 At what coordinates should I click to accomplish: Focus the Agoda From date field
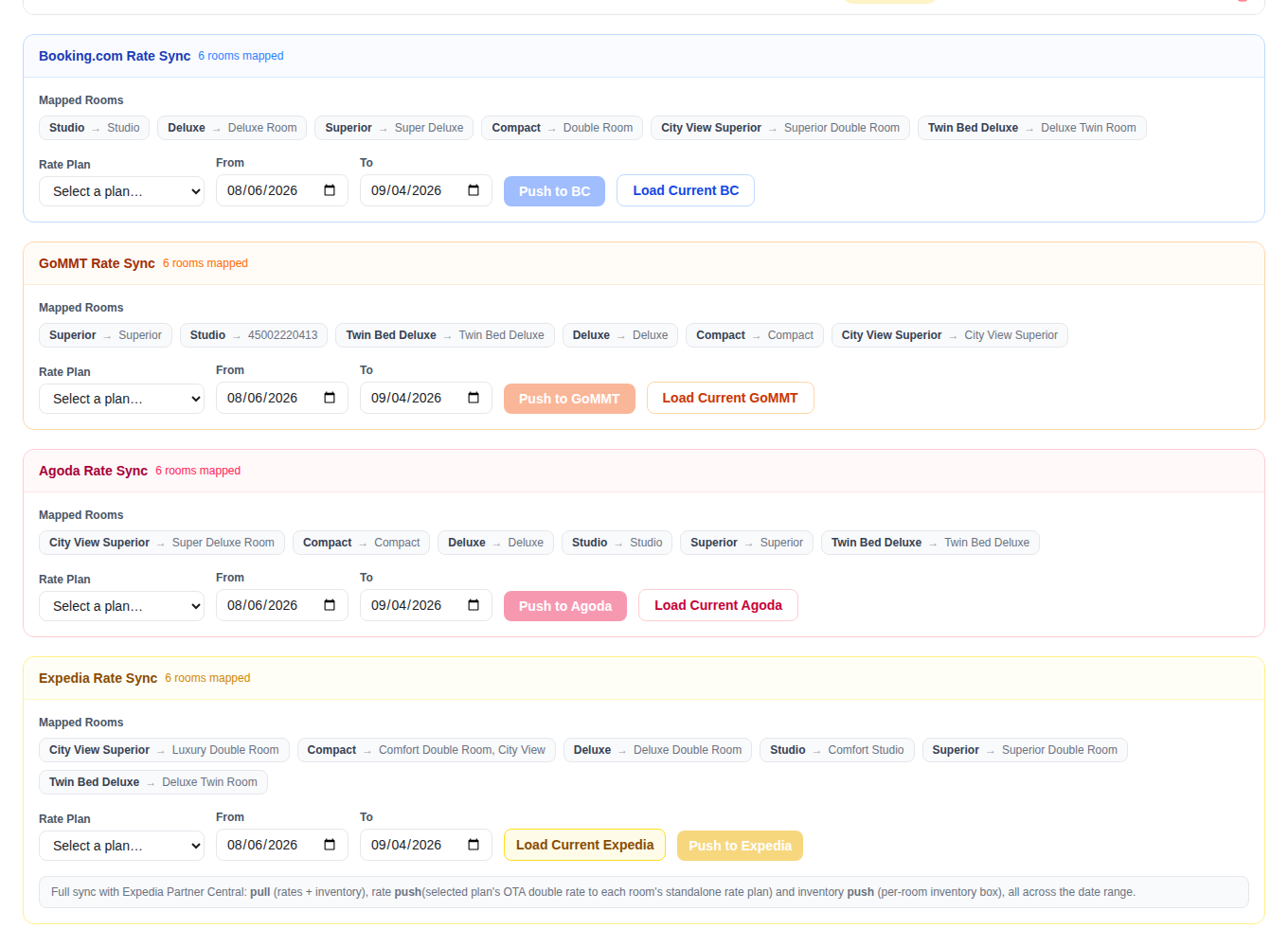click(282, 605)
